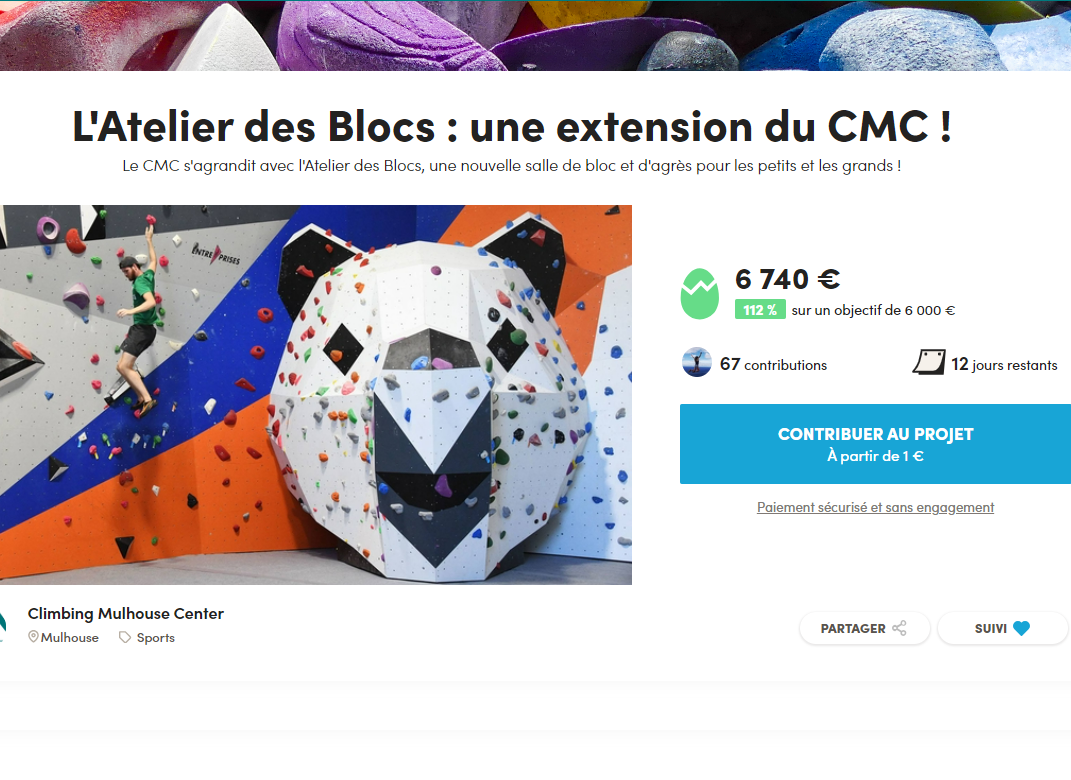Click the climbing holds banner image
1071x780 pixels.
click(536, 36)
